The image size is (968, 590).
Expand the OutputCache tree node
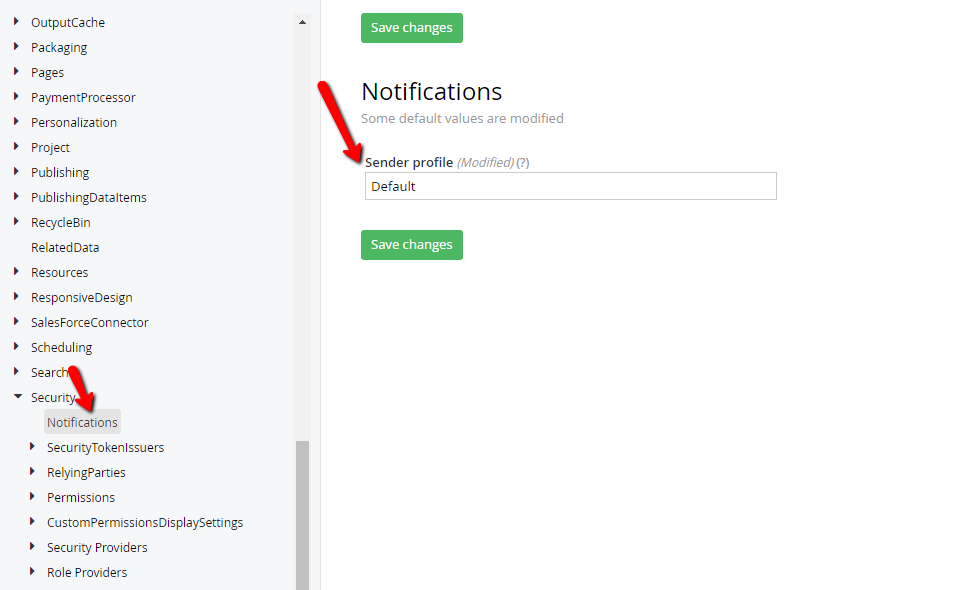coord(16,22)
